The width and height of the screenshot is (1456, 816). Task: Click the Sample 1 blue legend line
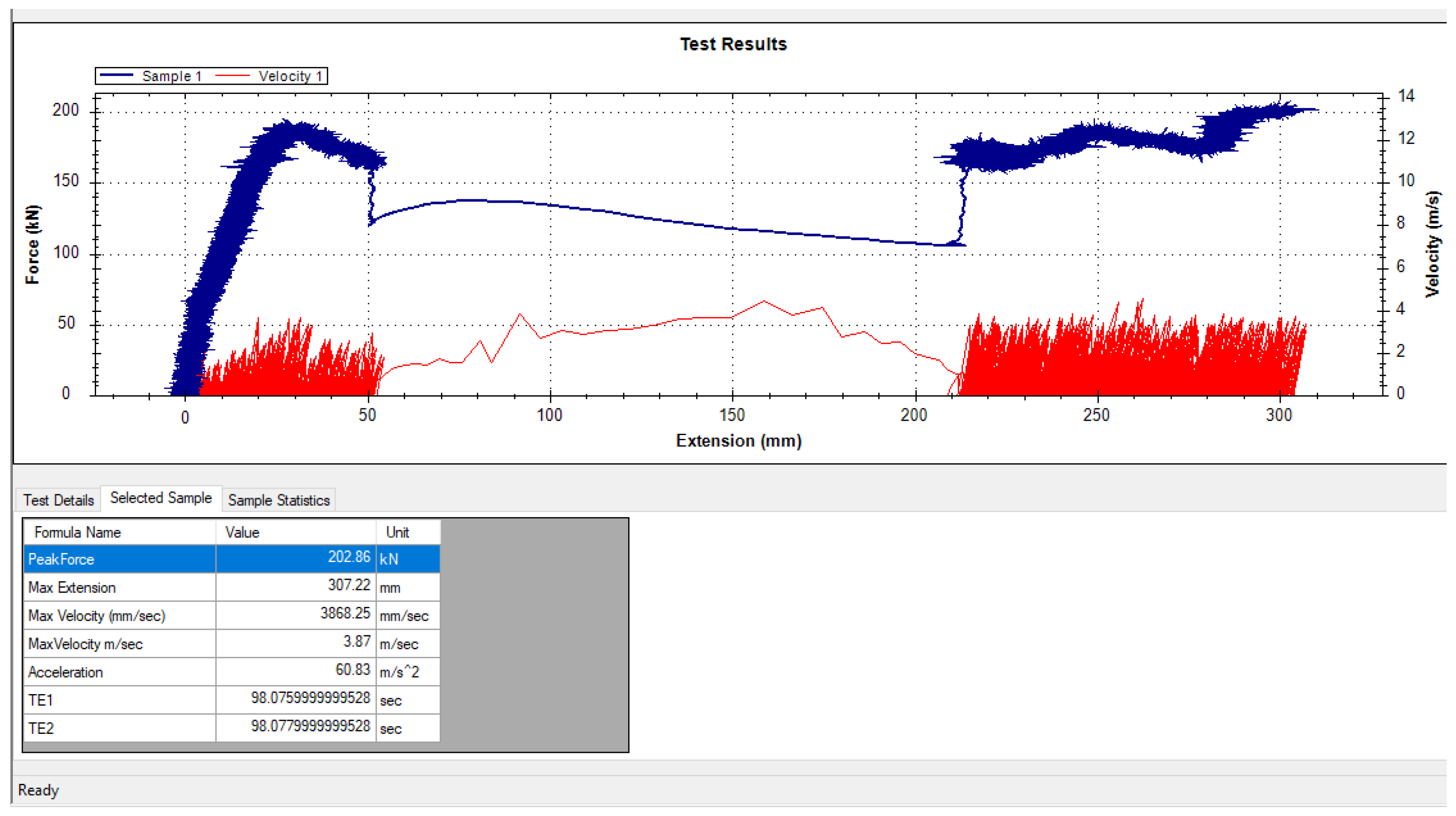[x=117, y=76]
